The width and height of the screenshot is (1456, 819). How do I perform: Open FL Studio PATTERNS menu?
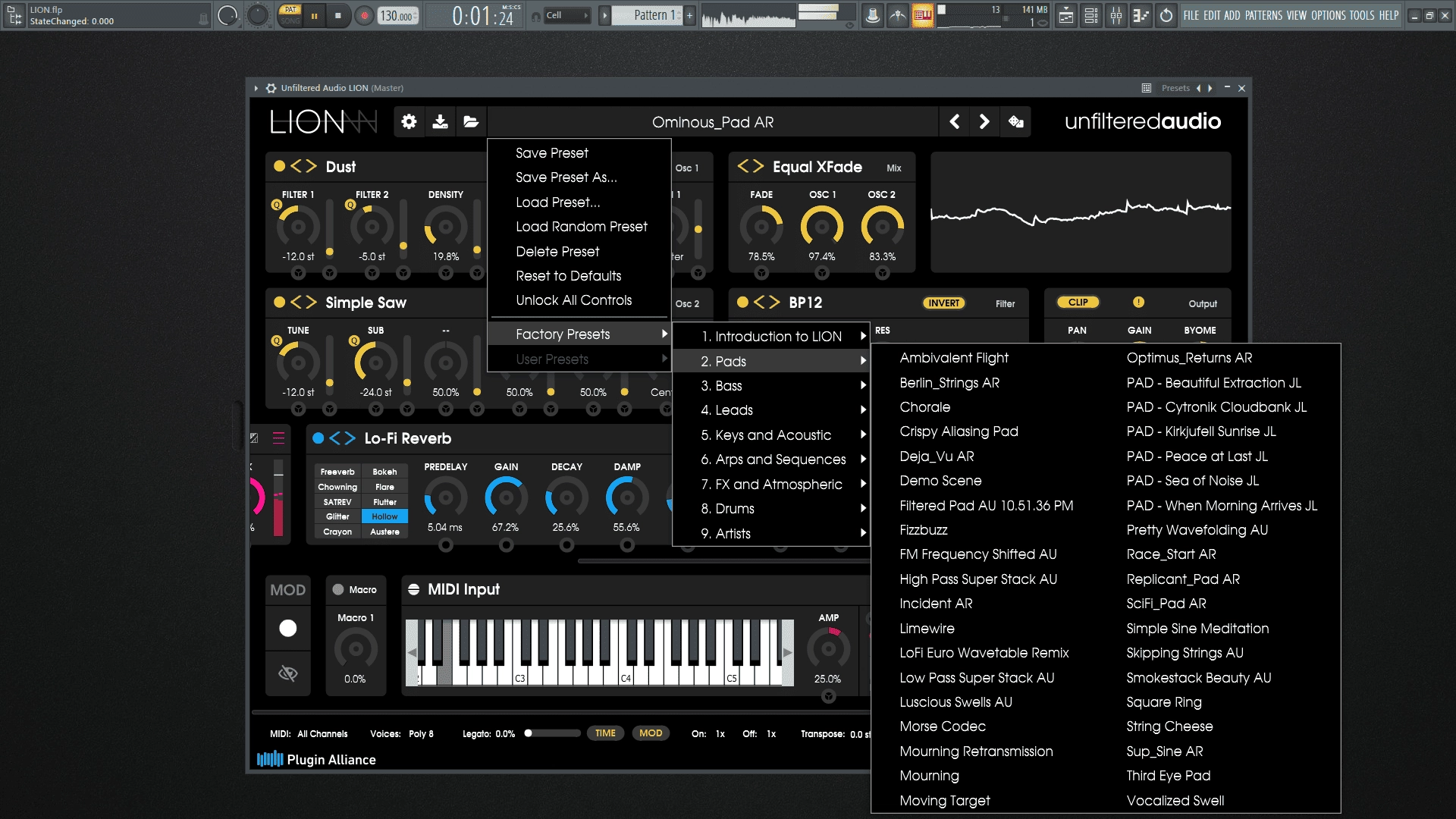pyautogui.click(x=1263, y=15)
